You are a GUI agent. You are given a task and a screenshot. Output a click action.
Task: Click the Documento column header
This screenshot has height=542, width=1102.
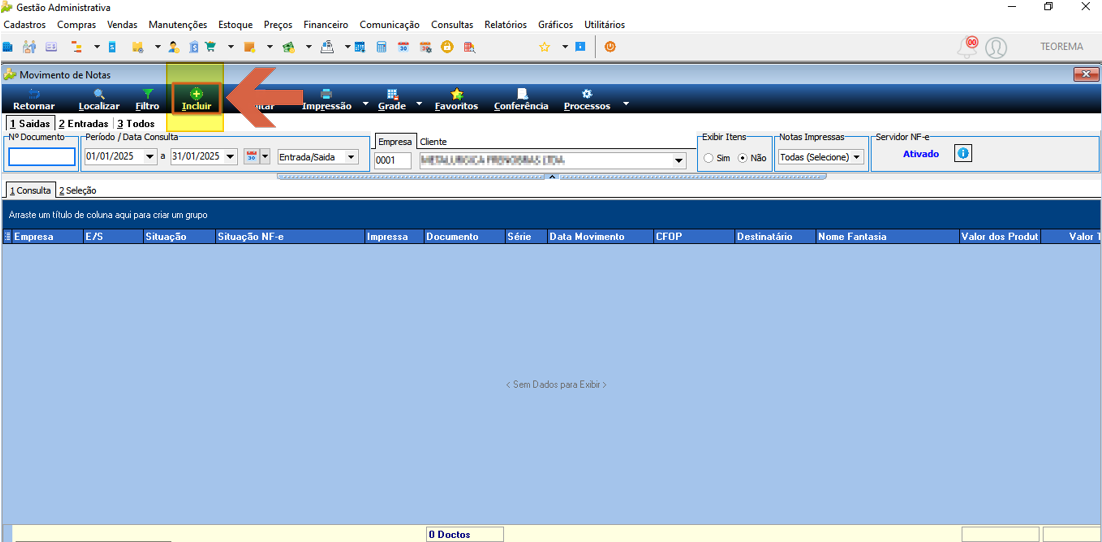point(465,237)
